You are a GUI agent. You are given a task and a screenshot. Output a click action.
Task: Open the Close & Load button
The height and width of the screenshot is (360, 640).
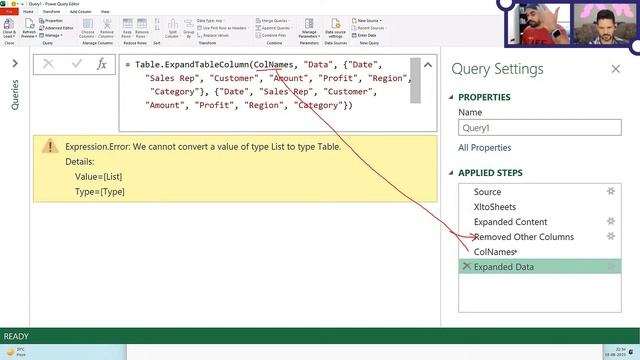(9, 28)
